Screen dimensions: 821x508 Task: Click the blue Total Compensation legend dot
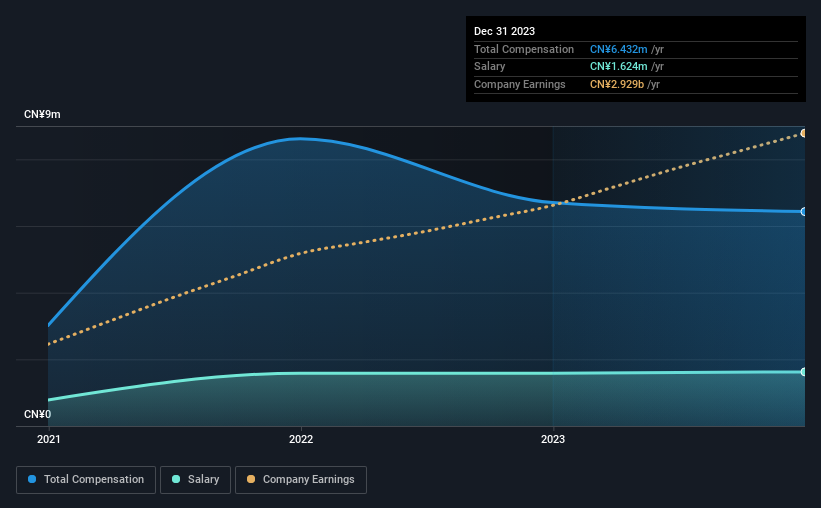pos(32,479)
